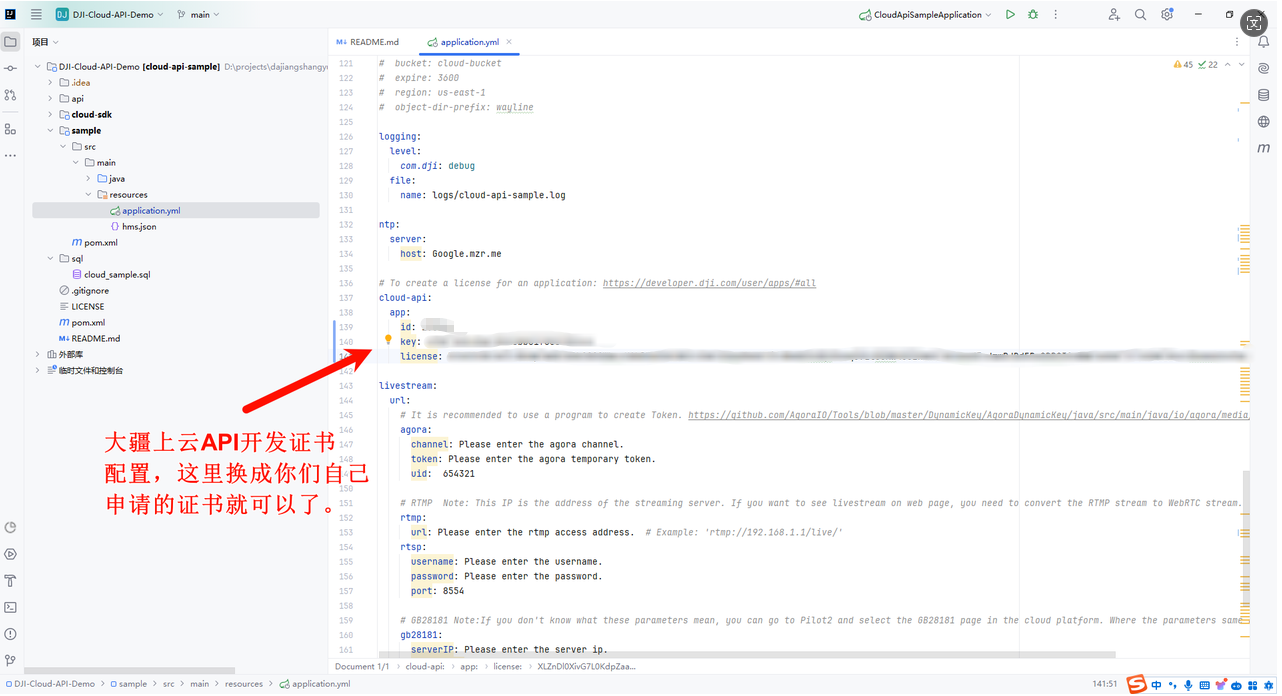Open the Endpoints globe tool window
This screenshot has width=1282, height=696.
point(1264,121)
